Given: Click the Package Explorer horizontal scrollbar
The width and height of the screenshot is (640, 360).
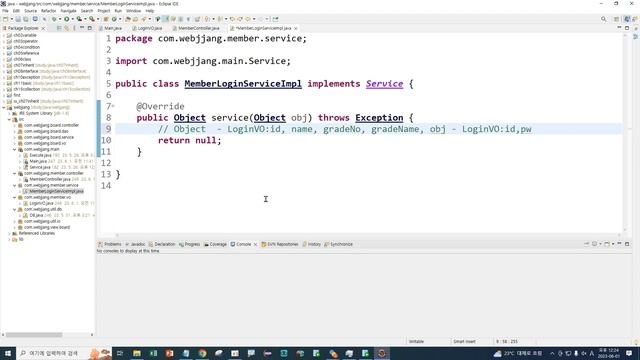Looking at the screenshot, I should coord(33,335).
